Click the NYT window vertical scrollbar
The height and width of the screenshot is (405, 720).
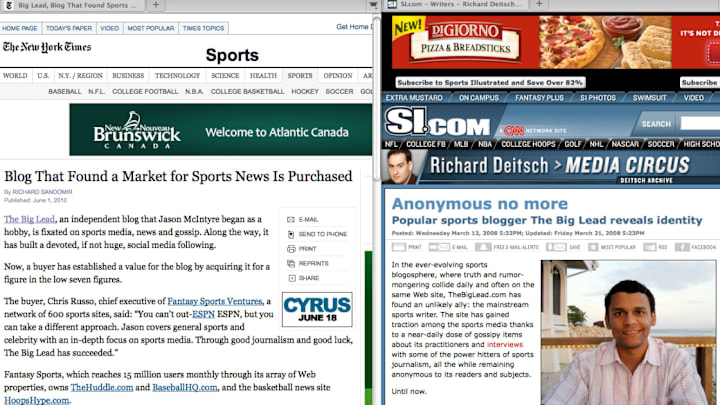(376, 99)
